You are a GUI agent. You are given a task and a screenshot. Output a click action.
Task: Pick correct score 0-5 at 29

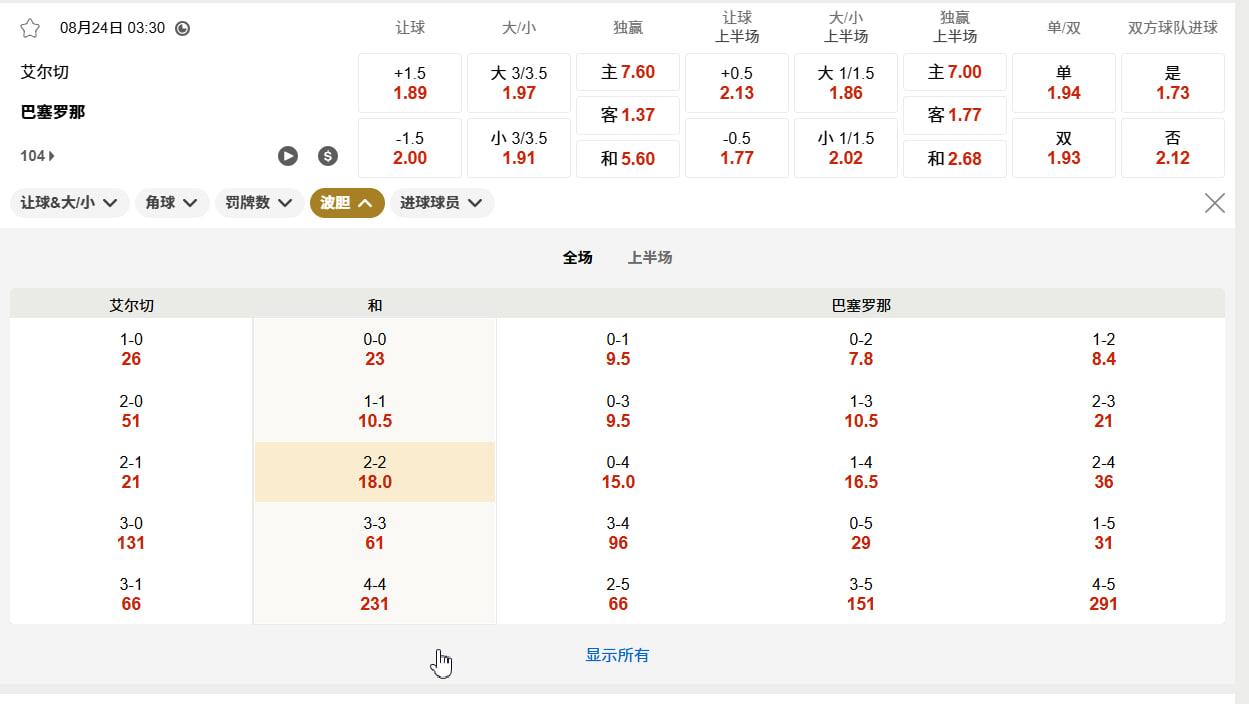861,533
